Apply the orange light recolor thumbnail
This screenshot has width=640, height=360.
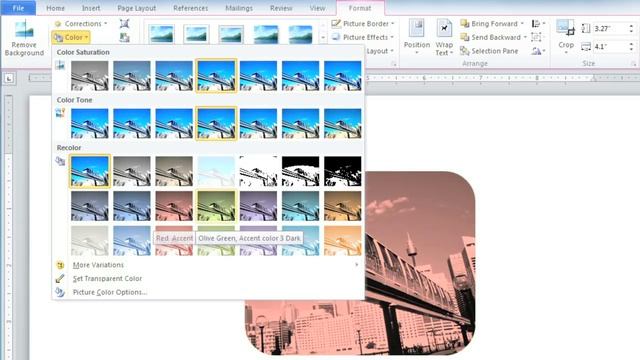coord(342,241)
